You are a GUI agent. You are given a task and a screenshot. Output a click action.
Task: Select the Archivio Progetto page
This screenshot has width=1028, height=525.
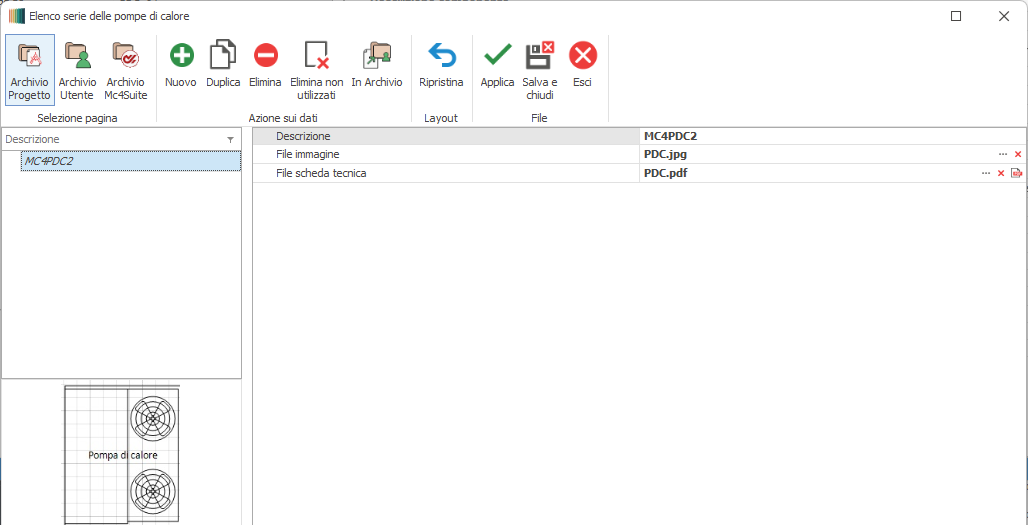click(x=29, y=69)
